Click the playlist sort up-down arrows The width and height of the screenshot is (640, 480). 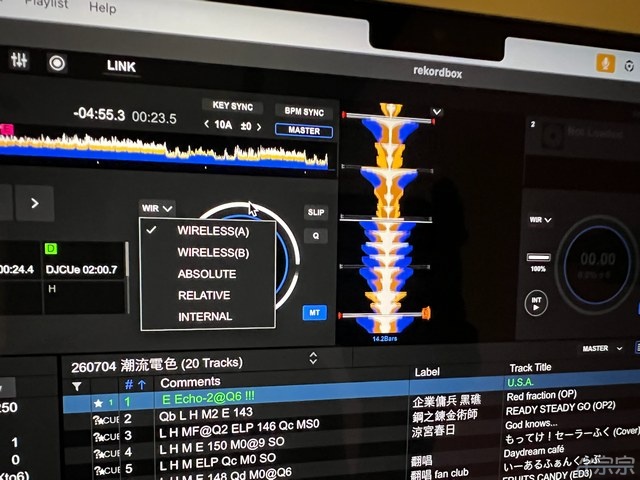313,358
